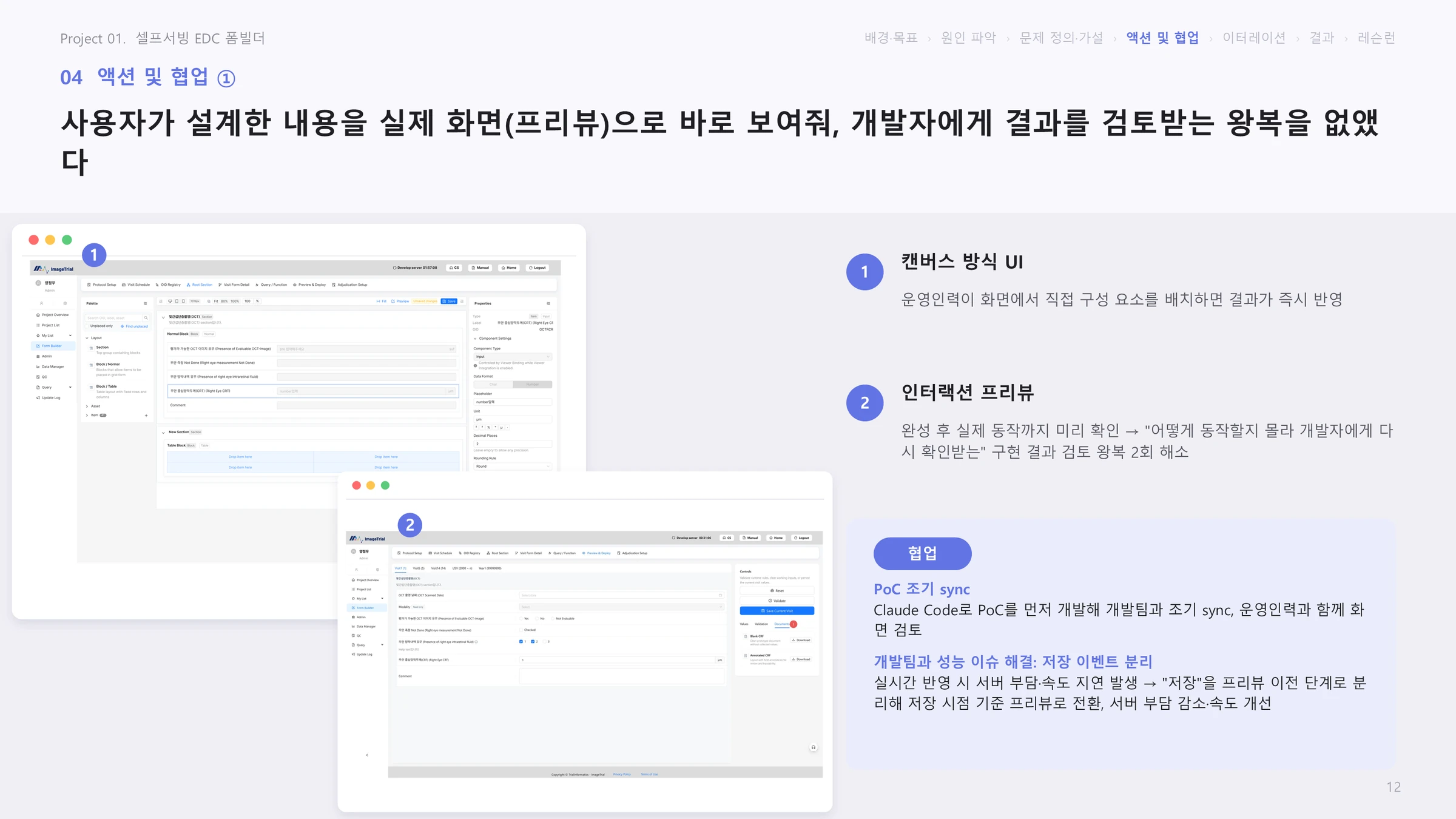Download the Annotated CRF document
Image resolution: width=1456 pixels, height=819 pixels.
point(801,659)
